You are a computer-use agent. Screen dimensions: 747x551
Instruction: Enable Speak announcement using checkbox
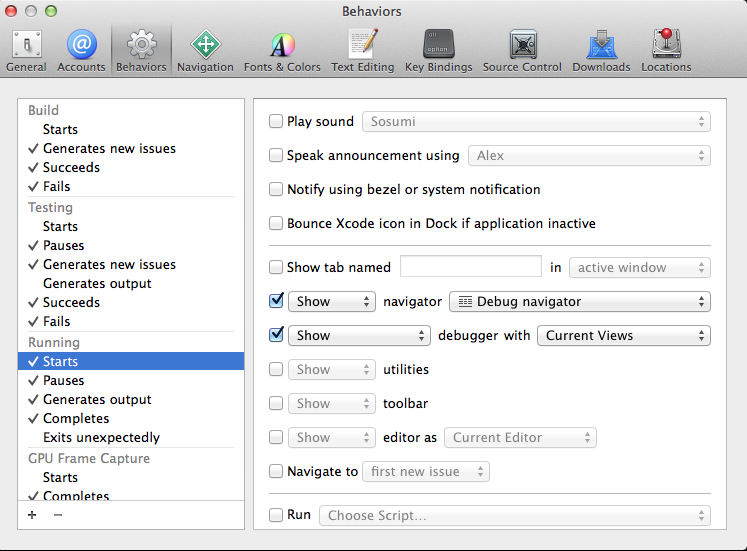276,155
